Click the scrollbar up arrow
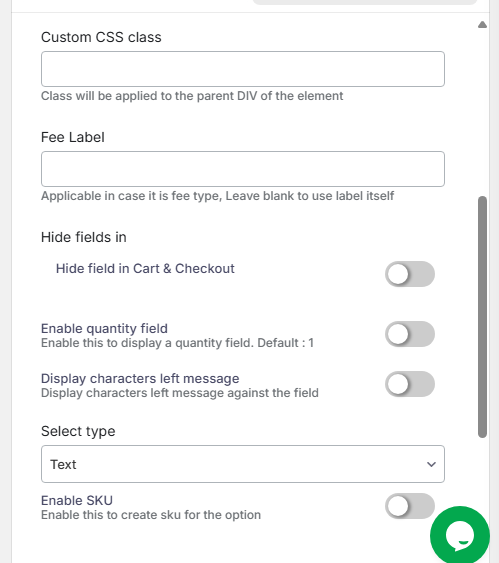499x563 pixels. pos(482,24)
